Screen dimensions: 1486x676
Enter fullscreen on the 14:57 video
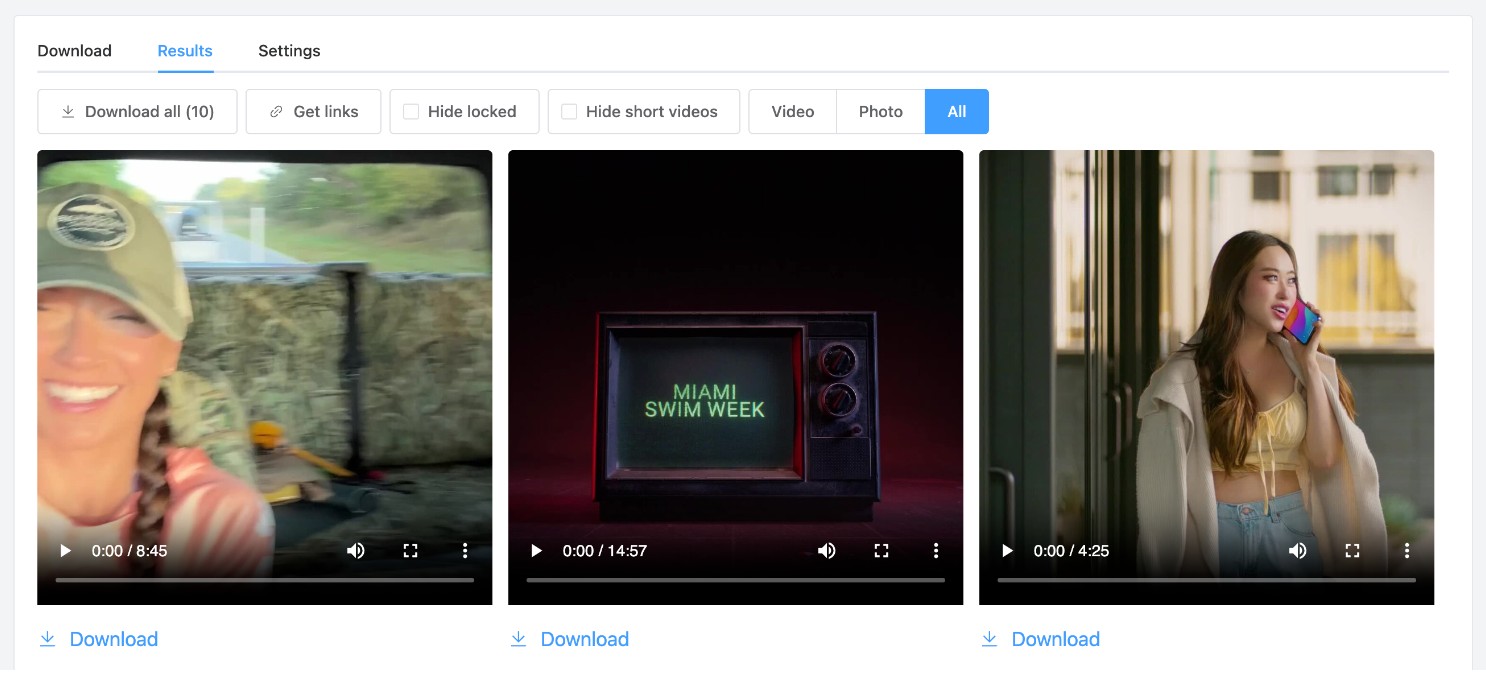[881, 550]
